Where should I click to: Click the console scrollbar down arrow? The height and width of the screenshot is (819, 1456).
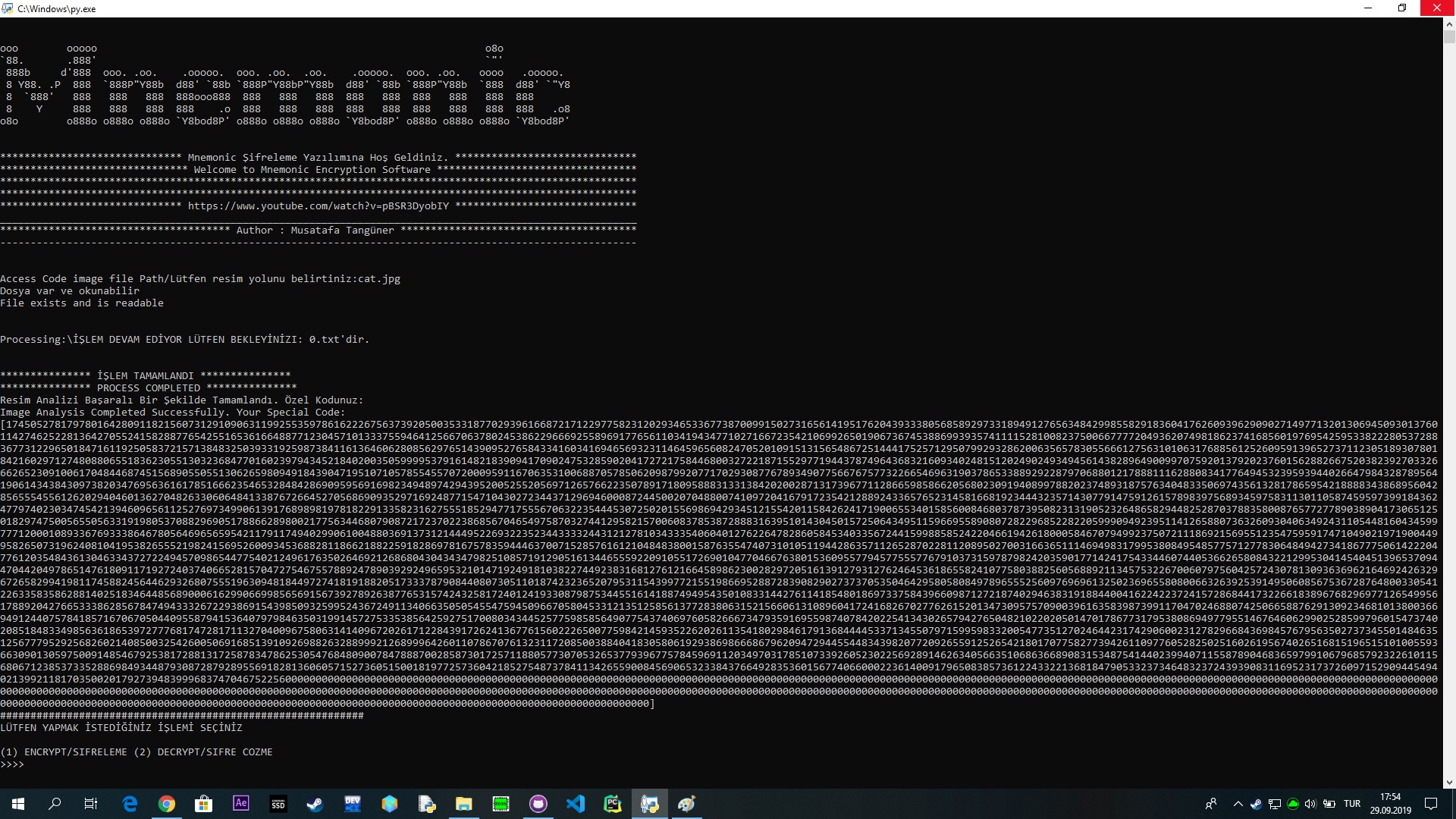[1449, 782]
